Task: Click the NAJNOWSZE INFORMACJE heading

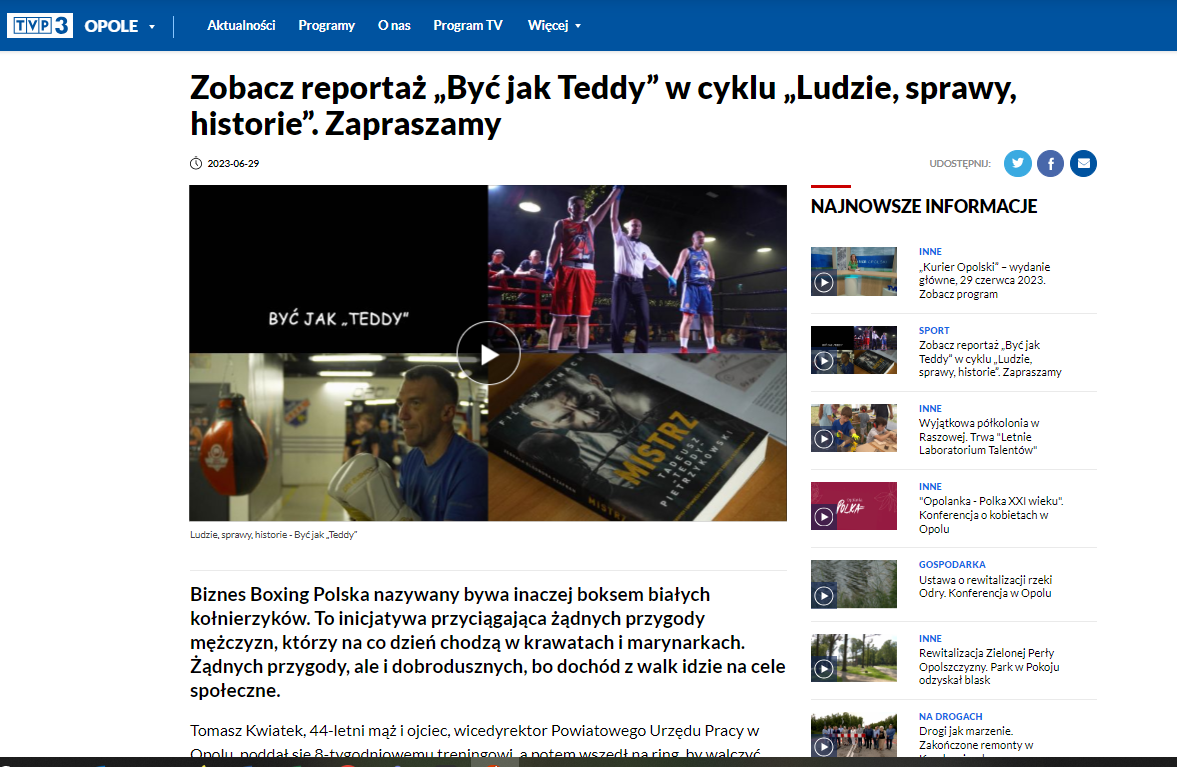Action: (x=924, y=206)
